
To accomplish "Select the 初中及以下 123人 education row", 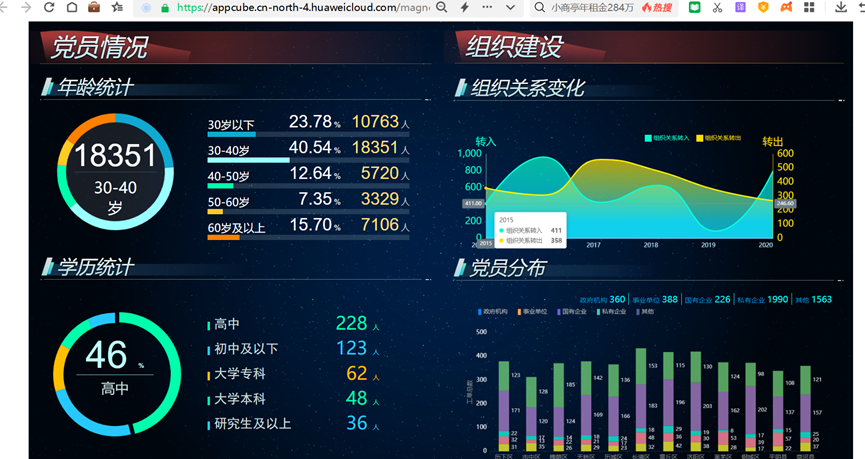I will pyautogui.click(x=293, y=349).
